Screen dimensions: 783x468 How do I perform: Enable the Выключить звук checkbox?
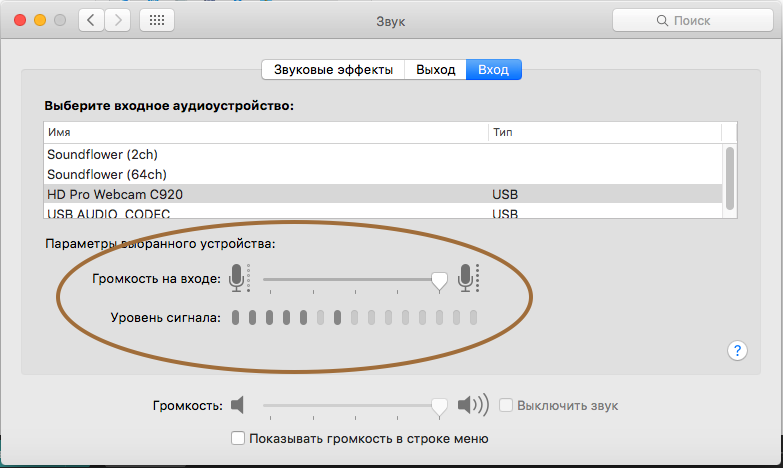(x=506, y=405)
